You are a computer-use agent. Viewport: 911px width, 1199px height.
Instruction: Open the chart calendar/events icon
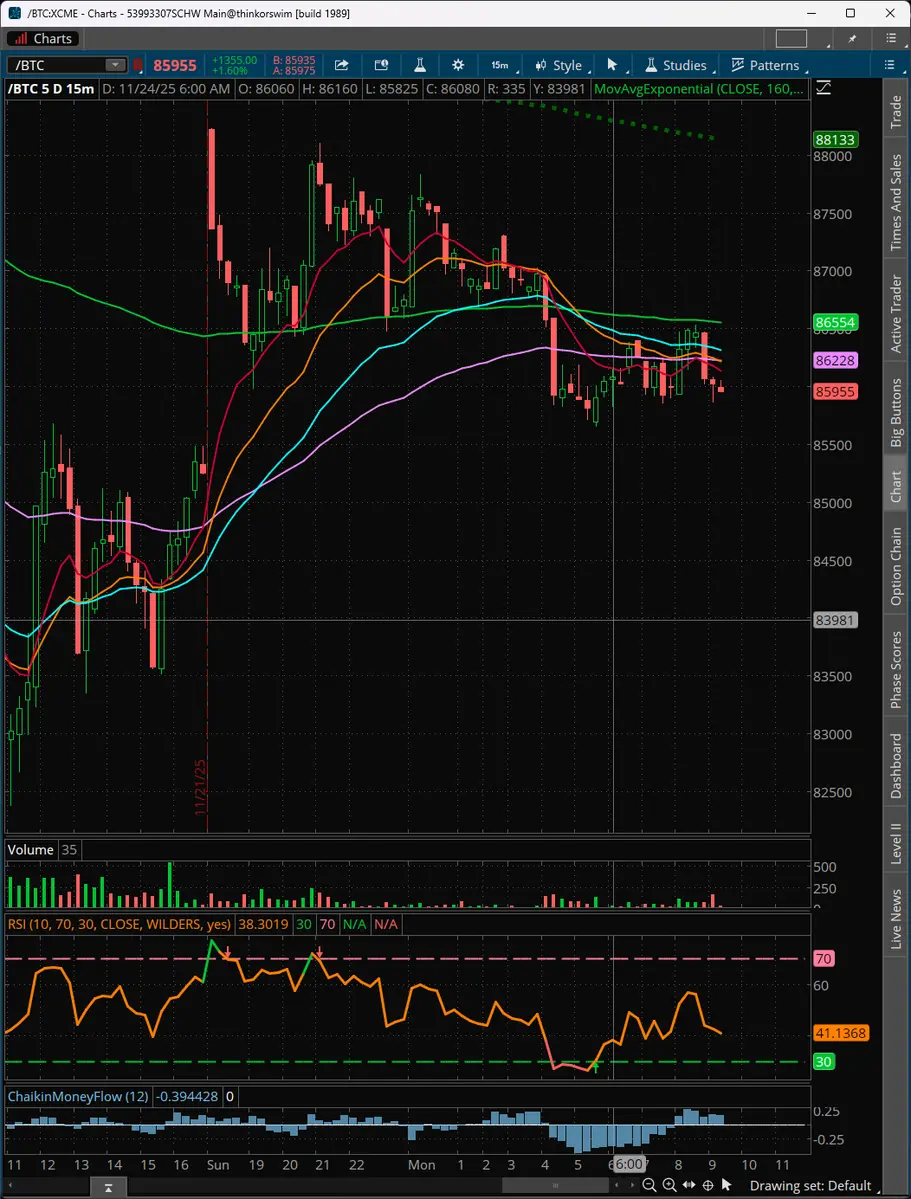point(382,65)
